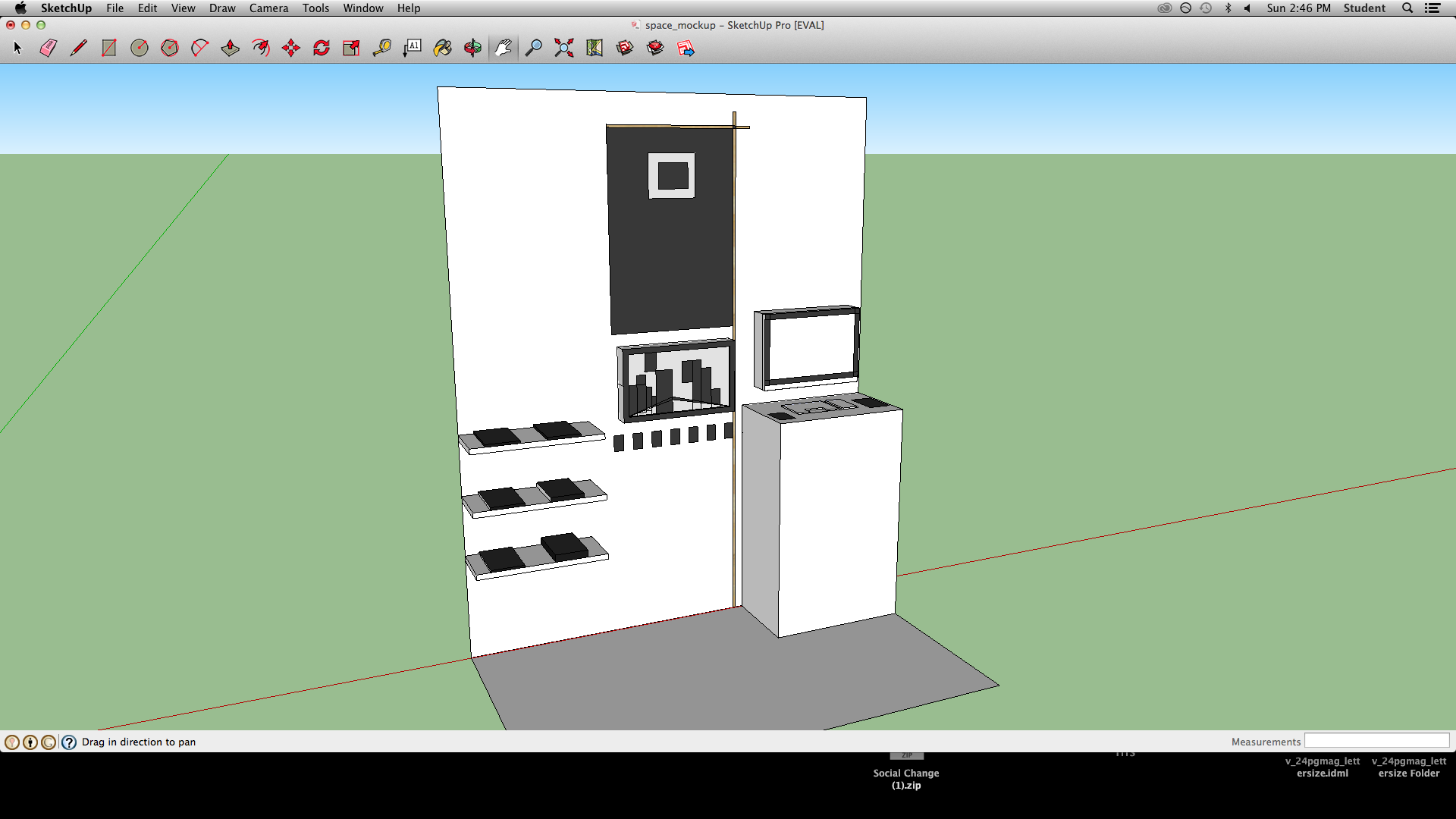Activate the Line tool
Screen dimensions: 1456x819
[78, 48]
